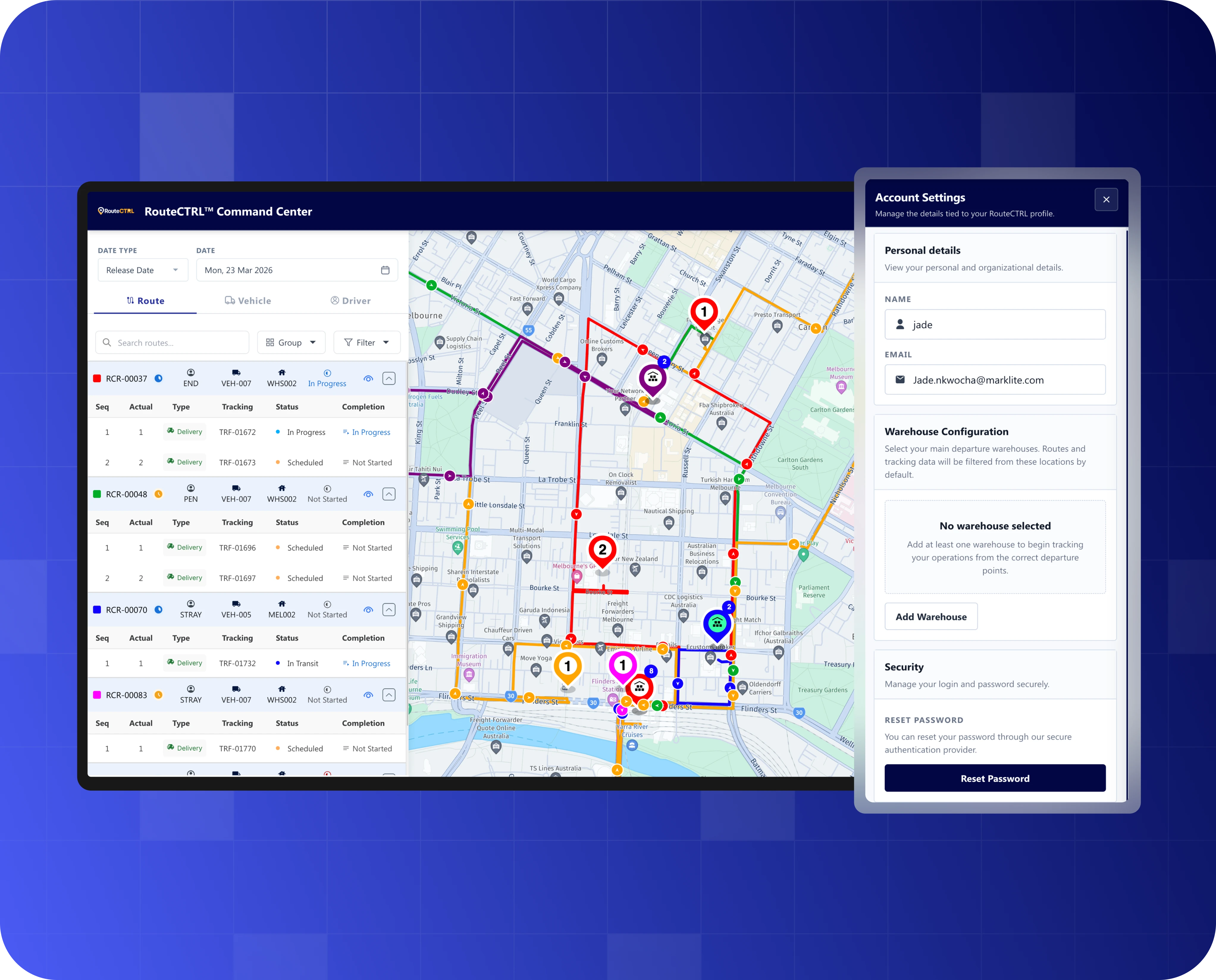The height and width of the screenshot is (980, 1216).
Task: Click magenta stop marker 1 on map
Action: 622,667
